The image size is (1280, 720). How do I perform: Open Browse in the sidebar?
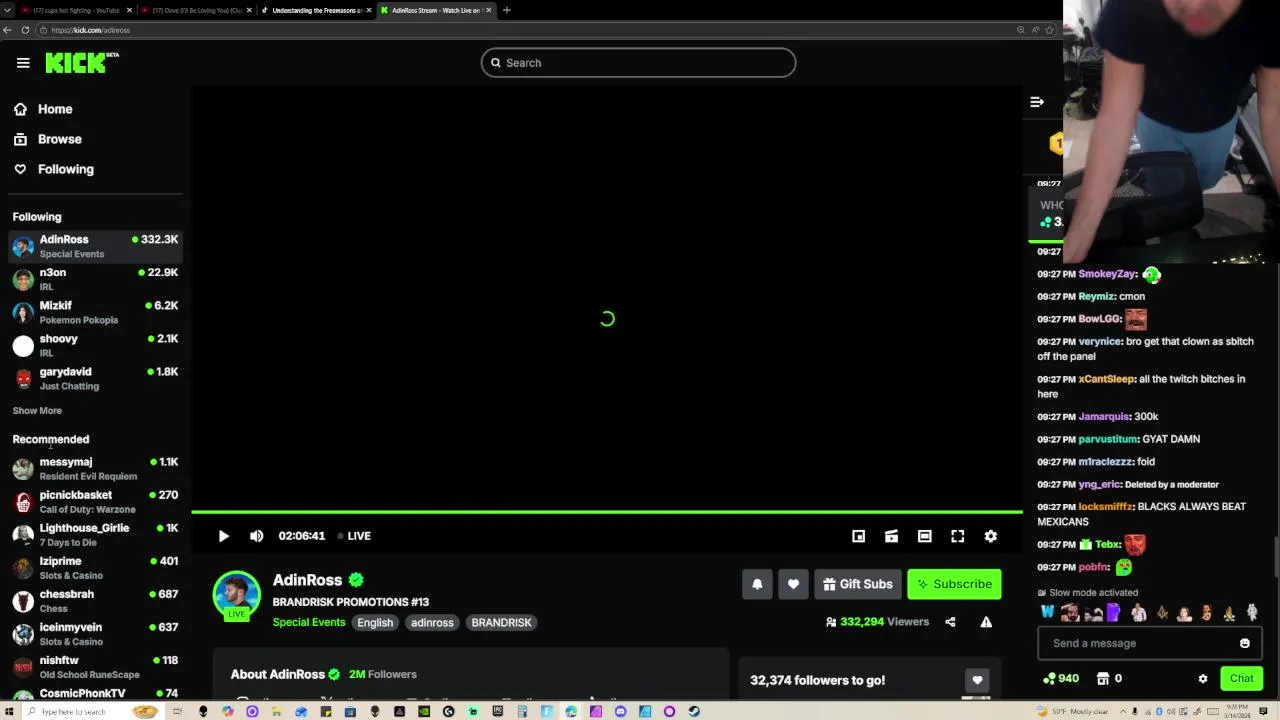coord(60,139)
